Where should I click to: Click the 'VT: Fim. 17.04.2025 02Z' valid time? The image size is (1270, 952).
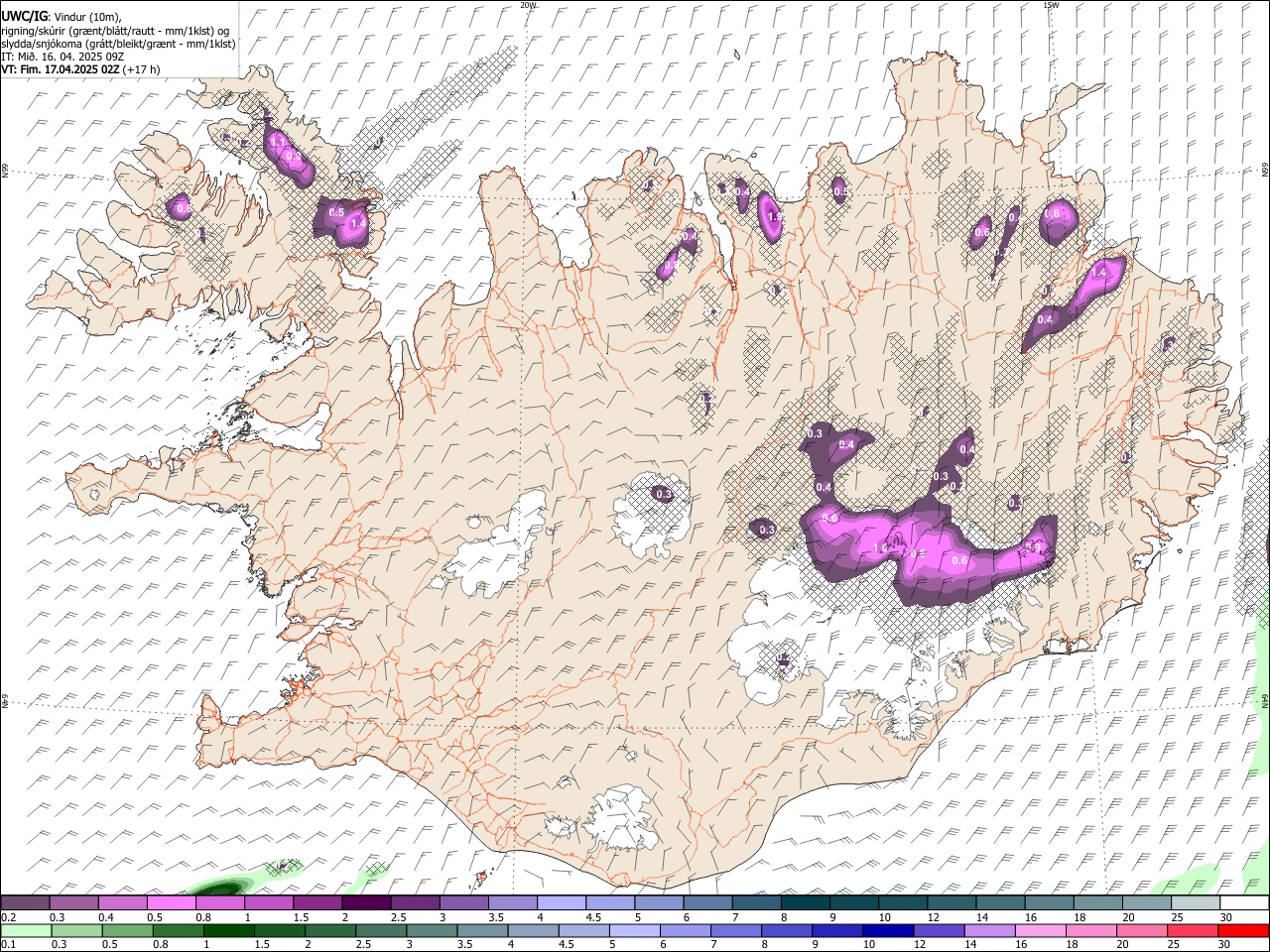(x=61, y=69)
